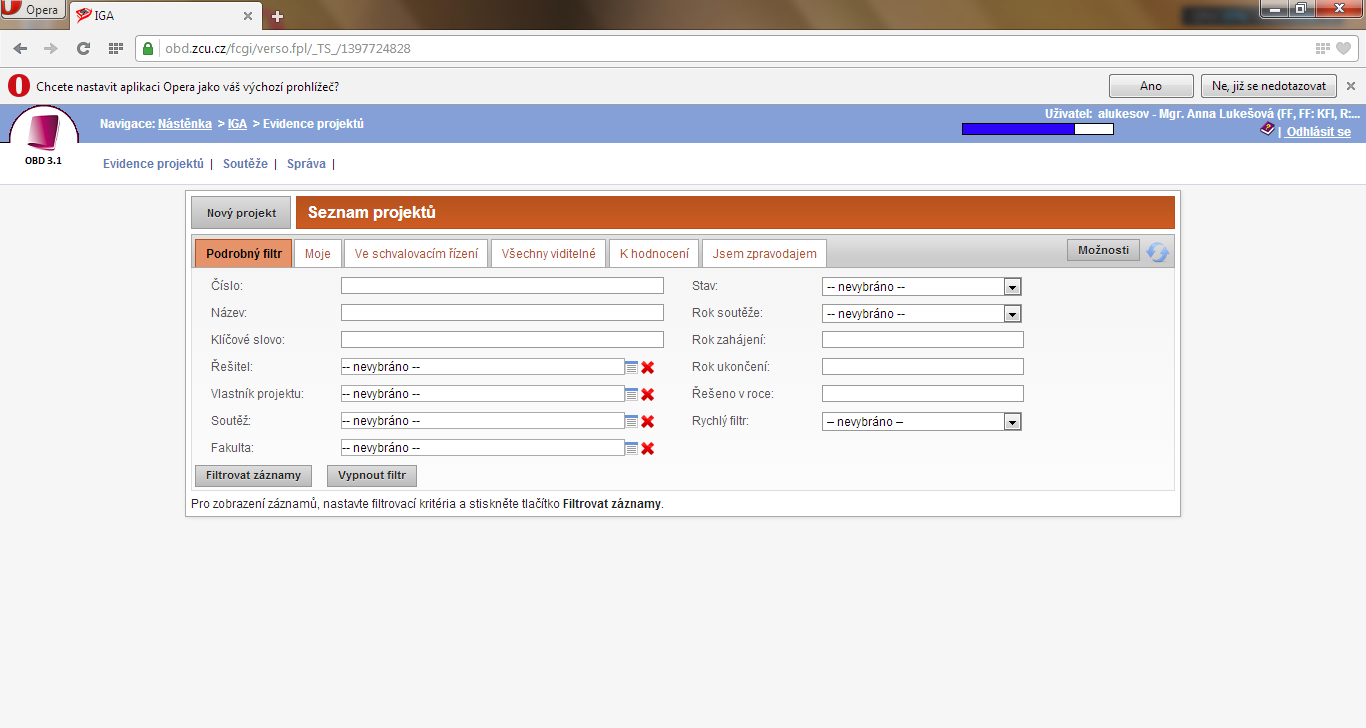This screenshot has height=728, width=1366.
Task: Open the Speed Dial grid icon
Action: [115, 48]
